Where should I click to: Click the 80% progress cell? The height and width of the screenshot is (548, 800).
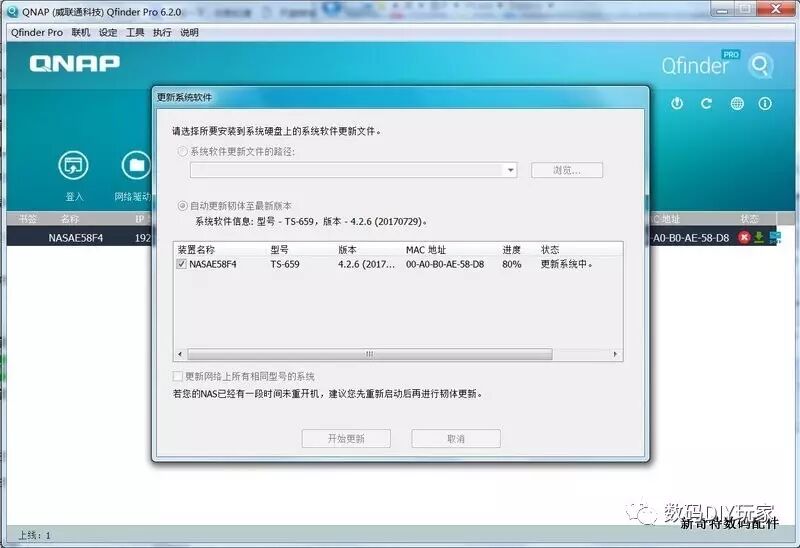512,264
